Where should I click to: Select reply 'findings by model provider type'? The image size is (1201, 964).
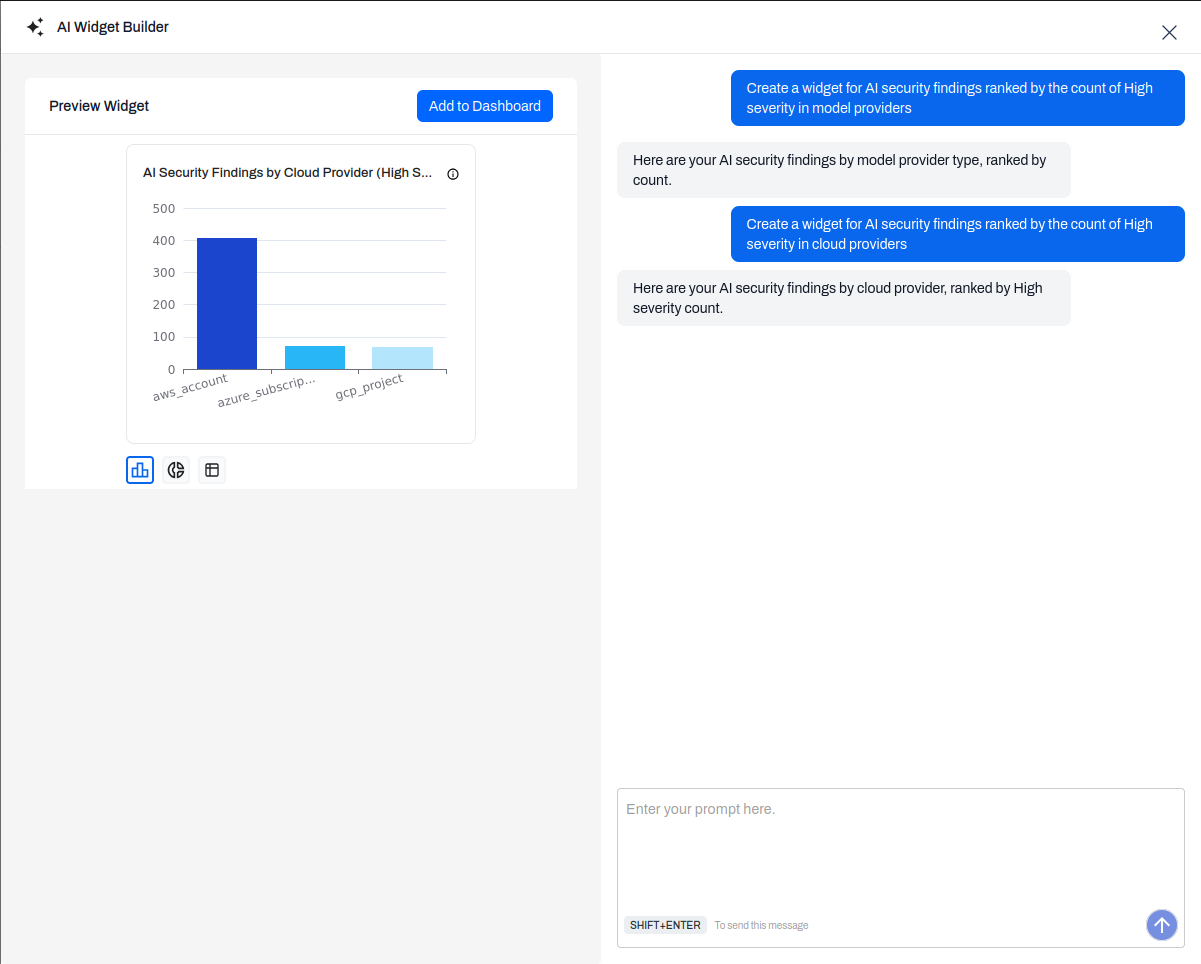pyautogui.click(x=844, y=170)
